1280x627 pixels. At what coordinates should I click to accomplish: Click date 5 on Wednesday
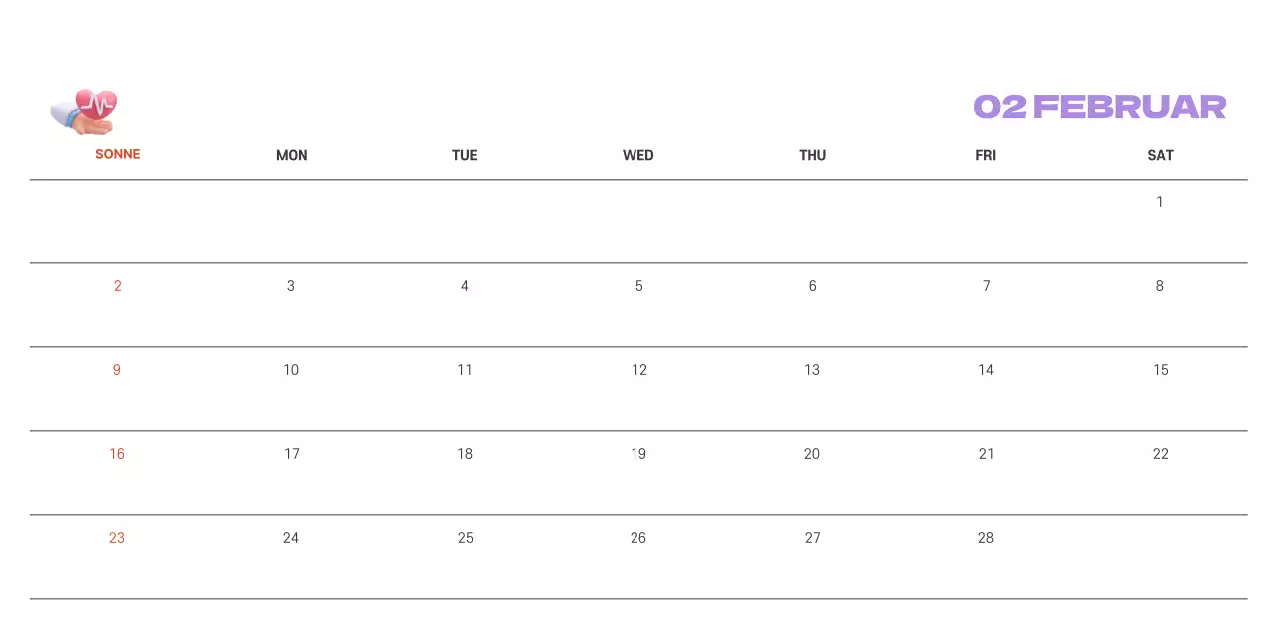click(638, 286)
